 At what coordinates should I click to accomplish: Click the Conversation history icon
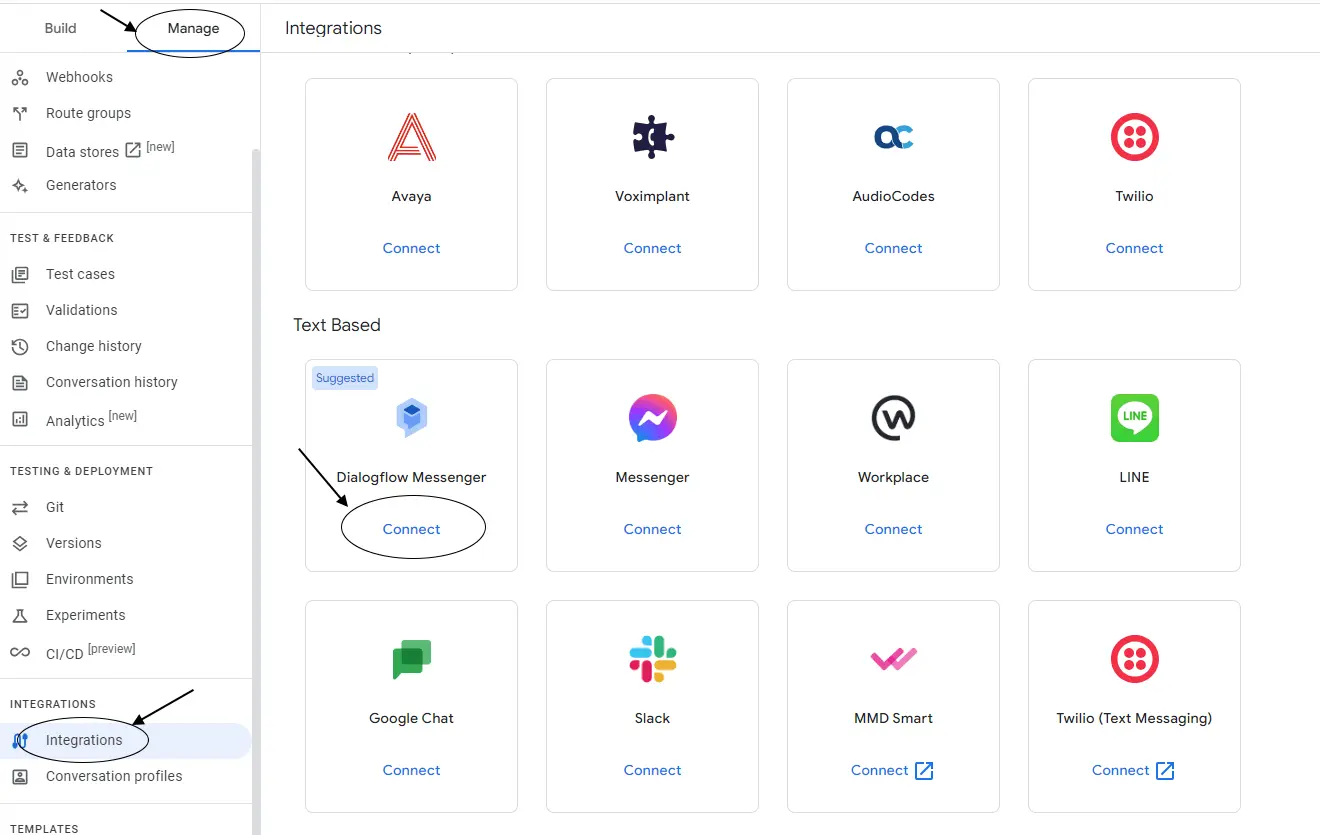click(20, 382)
